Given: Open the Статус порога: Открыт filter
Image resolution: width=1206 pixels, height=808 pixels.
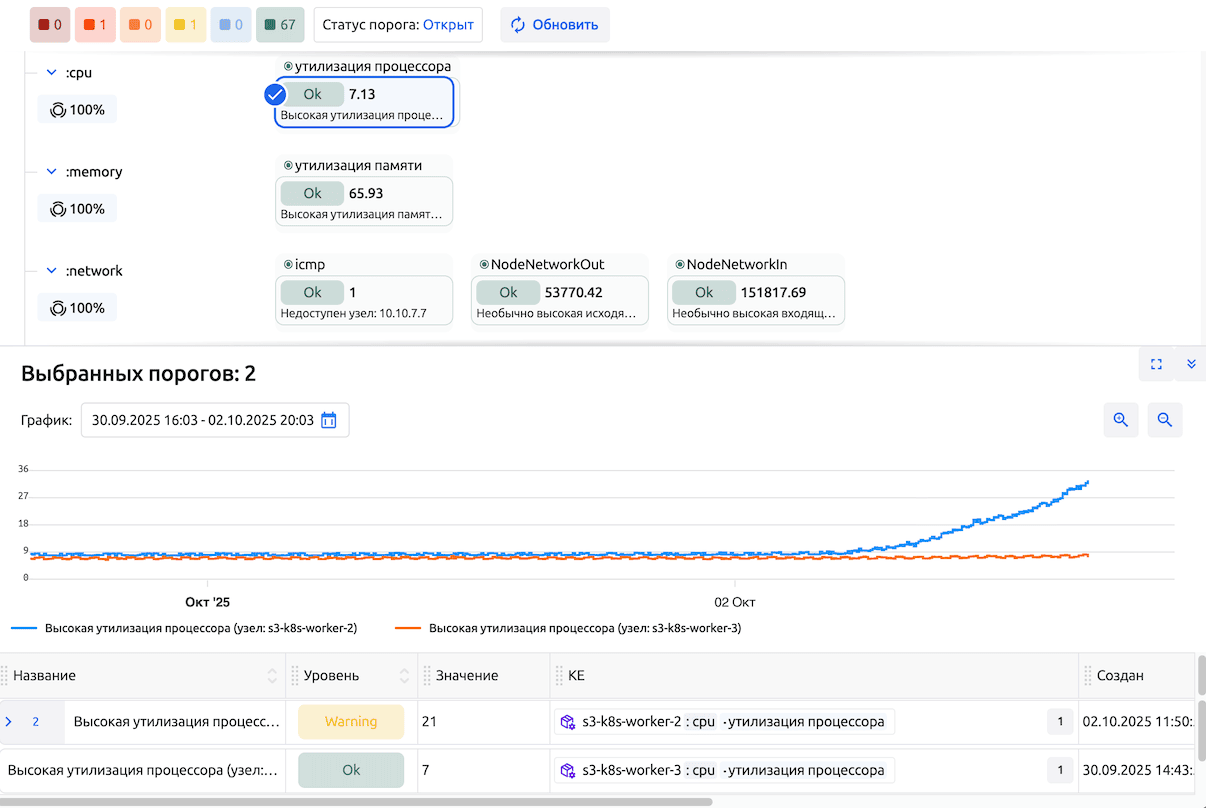Looking at the screenshot, I should [398, 25].
